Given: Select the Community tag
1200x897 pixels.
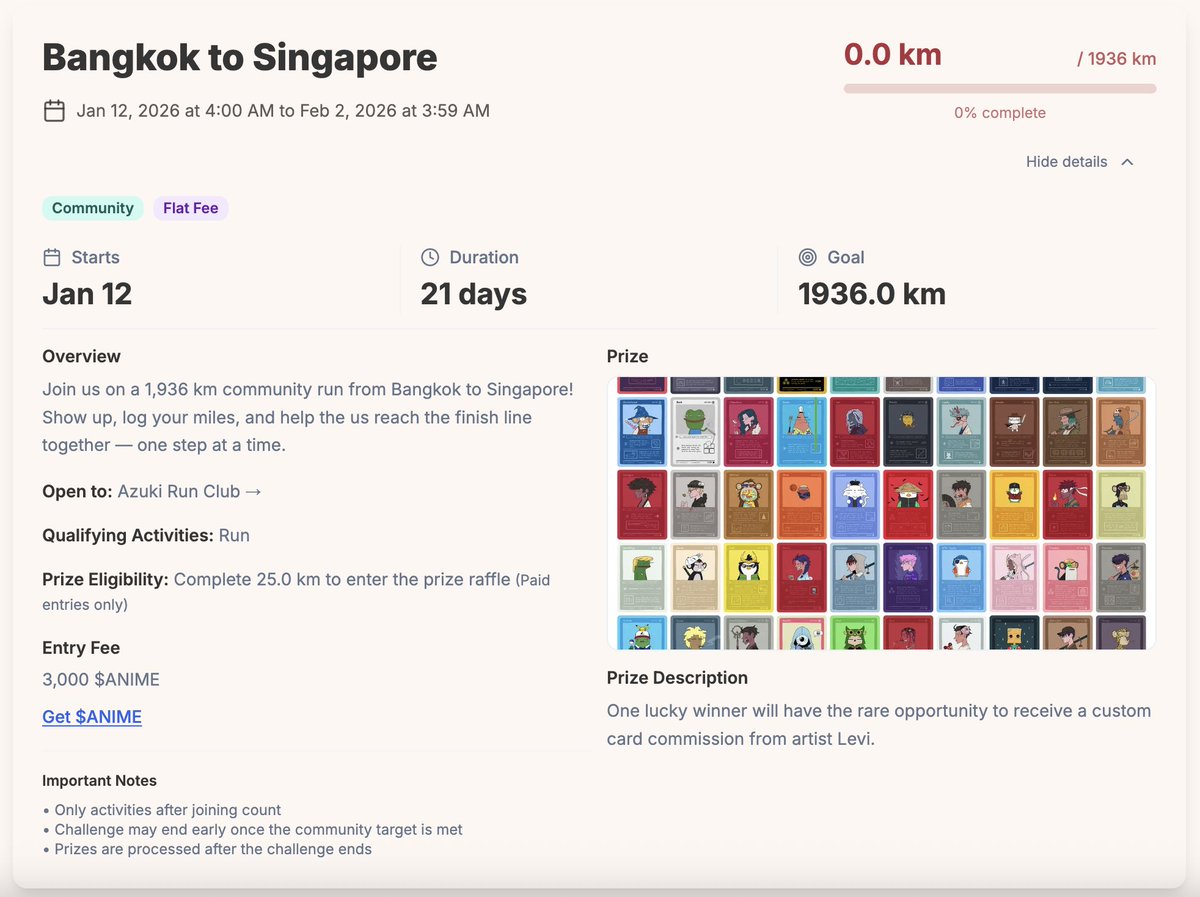Looking at the screenshot, I should click(x=92, y=208).
